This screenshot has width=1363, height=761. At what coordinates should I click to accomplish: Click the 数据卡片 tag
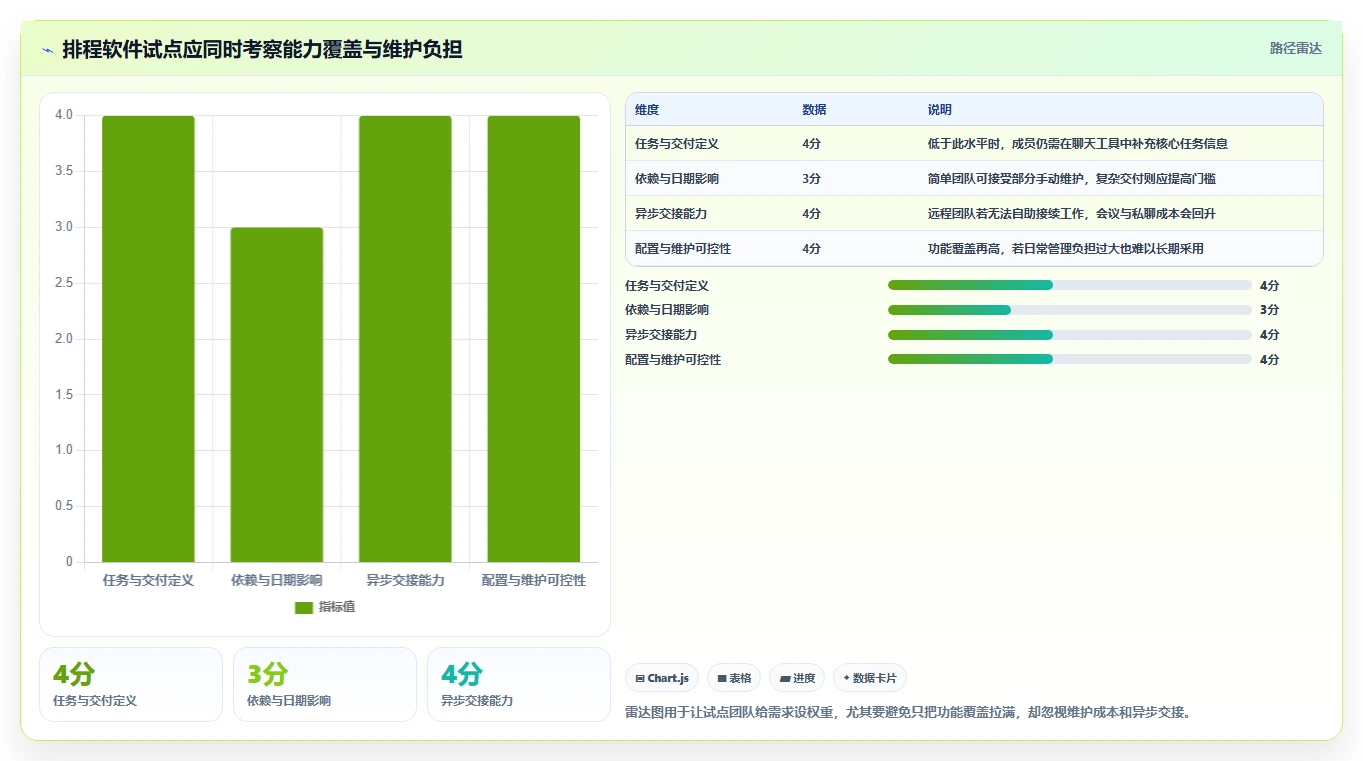(x=870, y=678)
